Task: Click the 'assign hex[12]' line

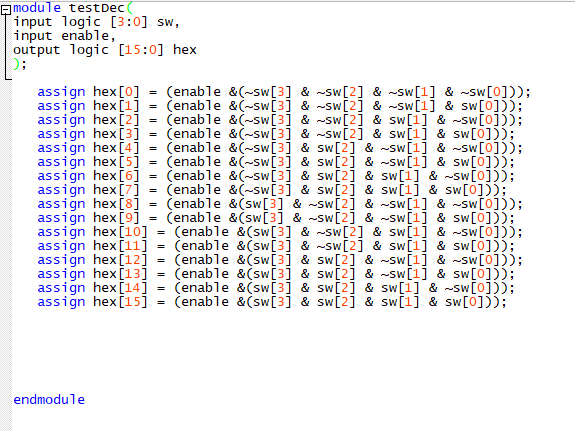Action: (280, 260)
